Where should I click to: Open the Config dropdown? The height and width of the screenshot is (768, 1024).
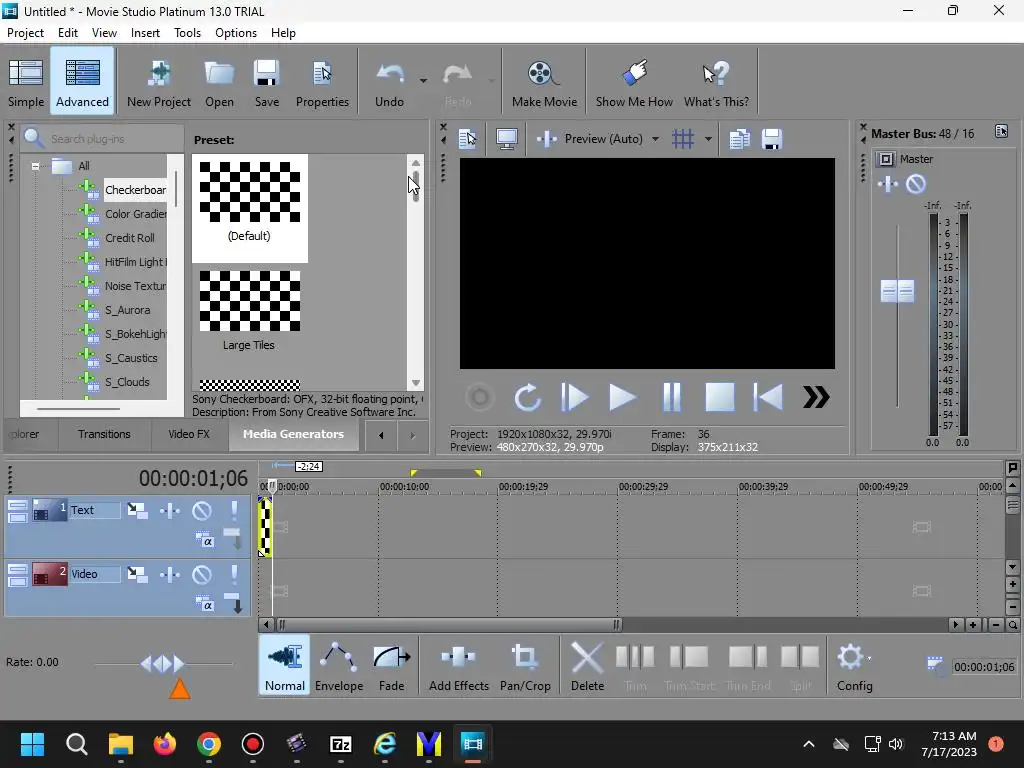(854, 666)
